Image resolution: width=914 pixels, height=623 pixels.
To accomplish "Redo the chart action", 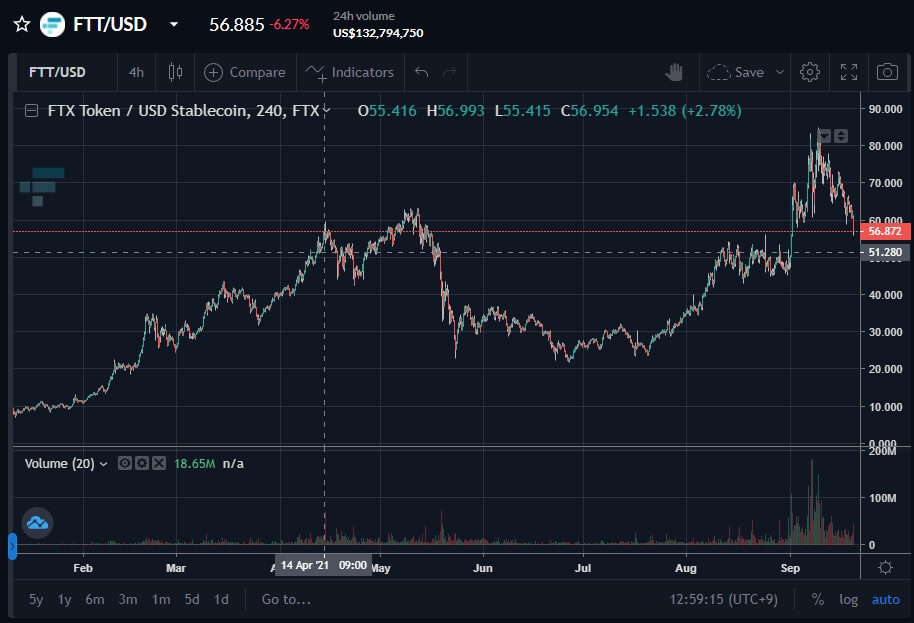I will click(449, 72).
